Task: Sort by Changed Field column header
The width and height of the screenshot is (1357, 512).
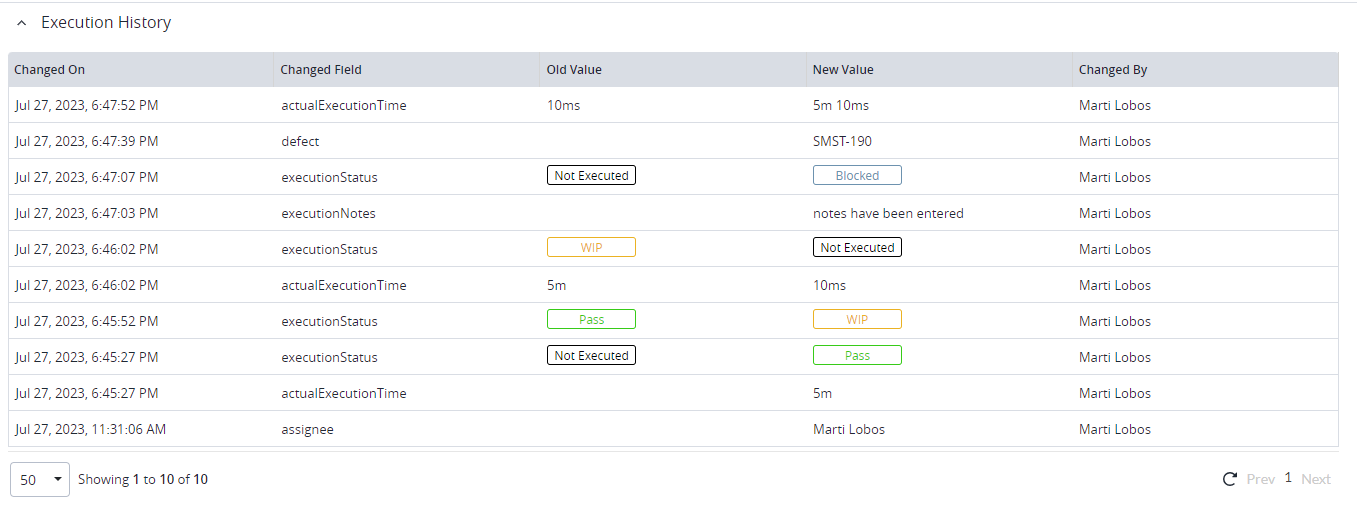Action: coord(321,70)
